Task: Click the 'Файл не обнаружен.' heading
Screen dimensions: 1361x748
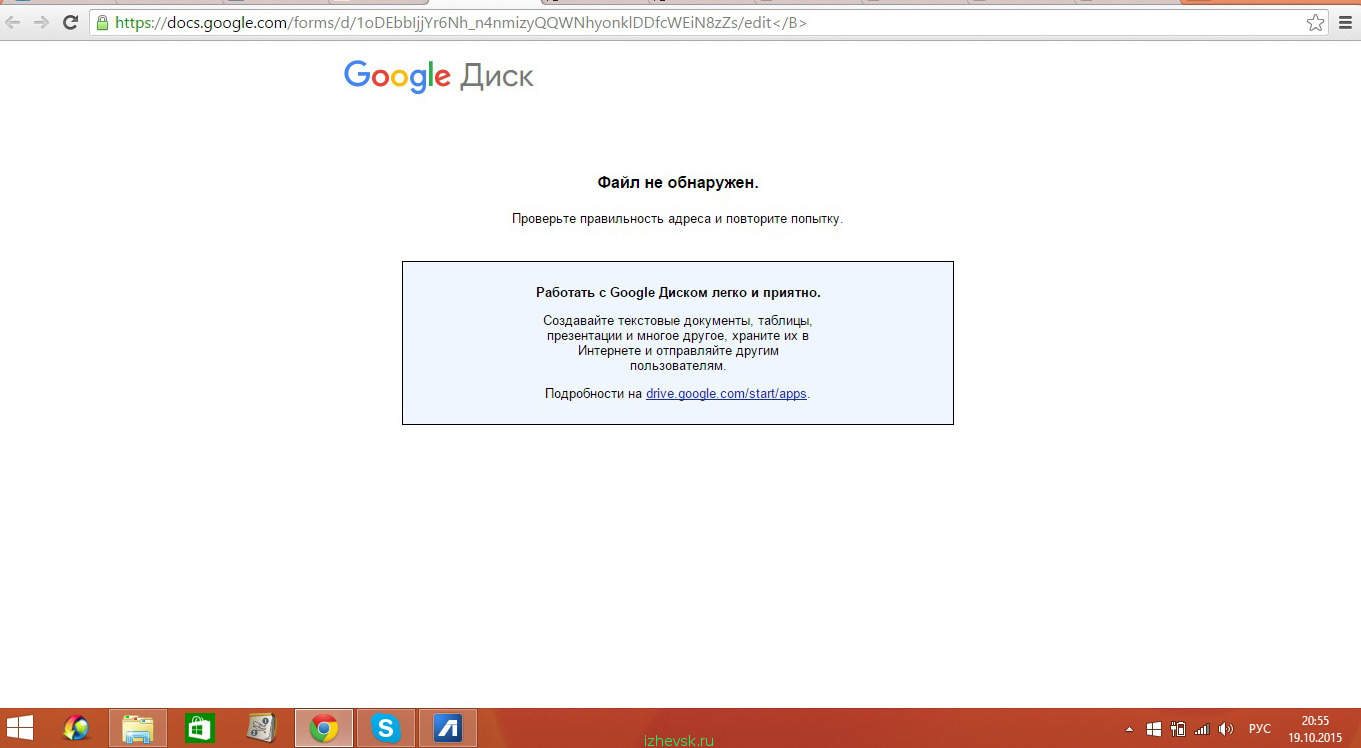Action: coord(678,183)
